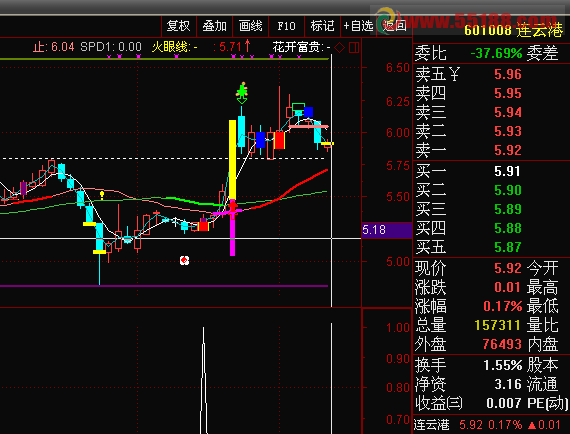Viewport: 570px width, 434px height.
Task: Click the tall yellow candlestick bar
Action: [232, 160]
